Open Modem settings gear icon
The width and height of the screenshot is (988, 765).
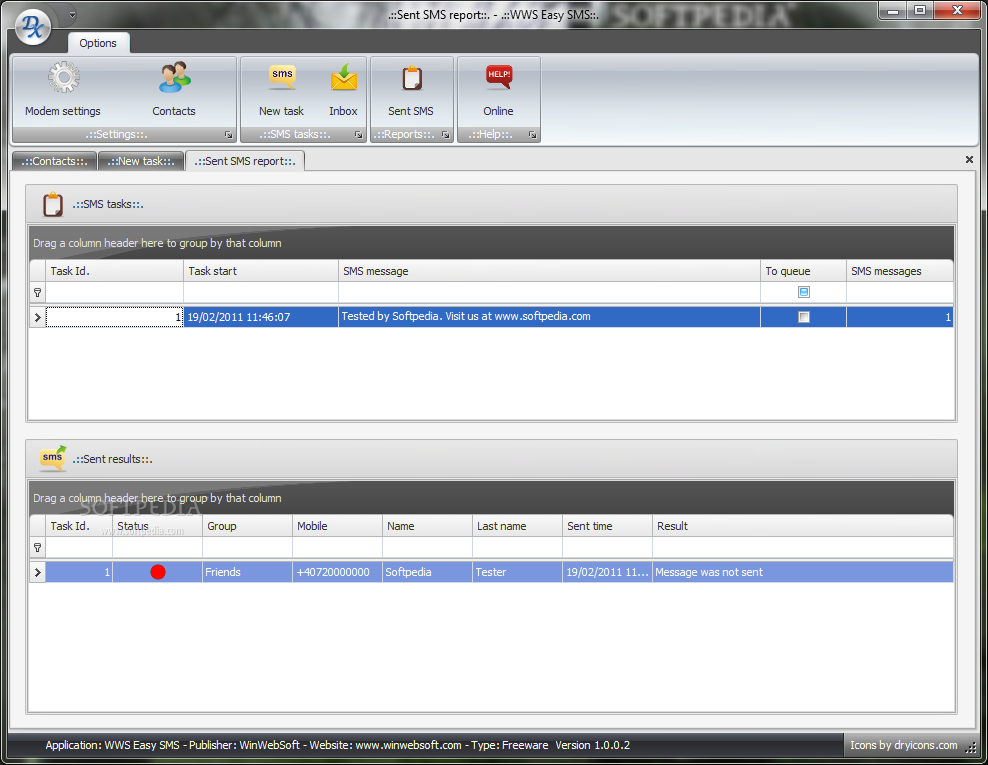[x=63, y=78]
